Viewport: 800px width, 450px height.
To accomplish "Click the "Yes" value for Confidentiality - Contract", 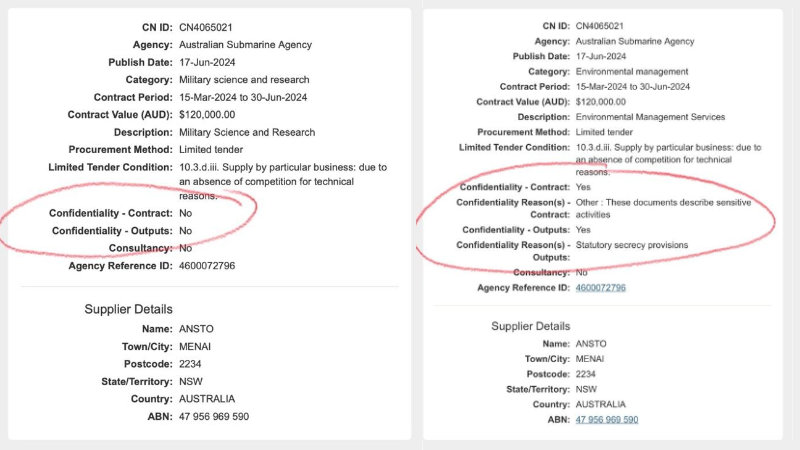I will (x=584, y=187).
